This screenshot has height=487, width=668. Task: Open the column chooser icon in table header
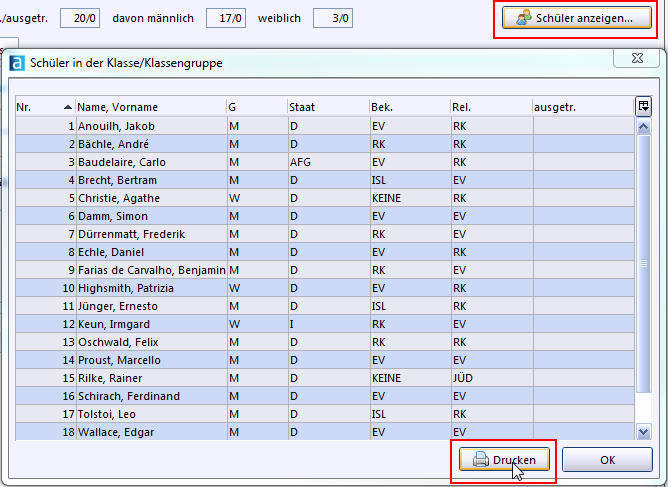643,106
